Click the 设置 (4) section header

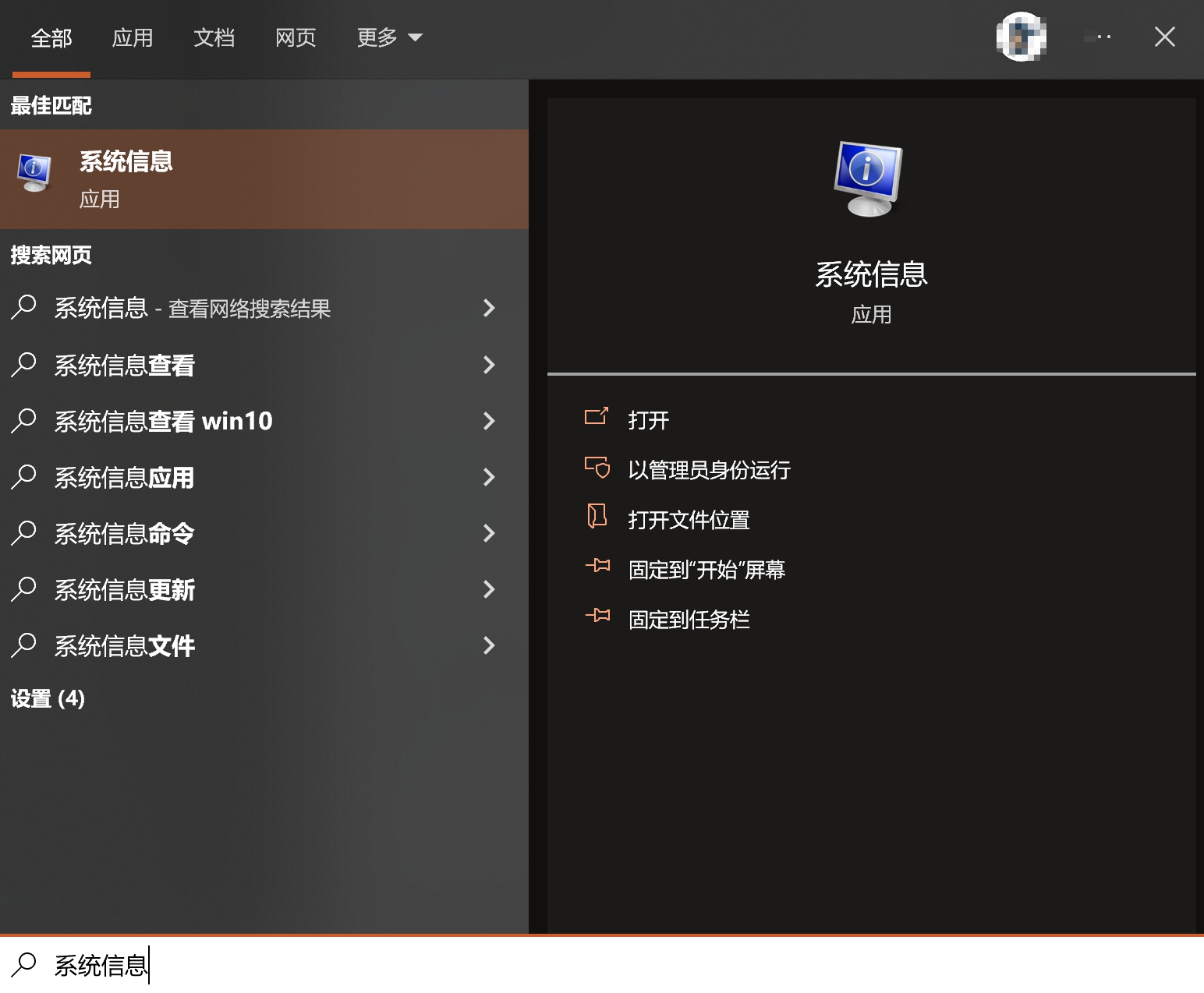48,699
